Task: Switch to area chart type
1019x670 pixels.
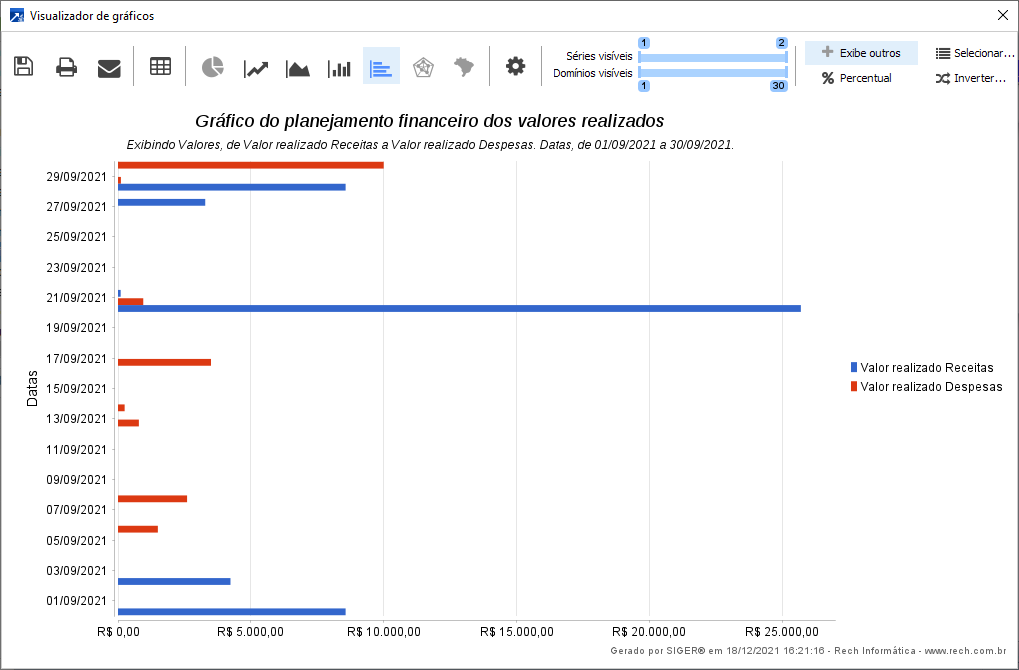Action: click(x=298, y=68)
